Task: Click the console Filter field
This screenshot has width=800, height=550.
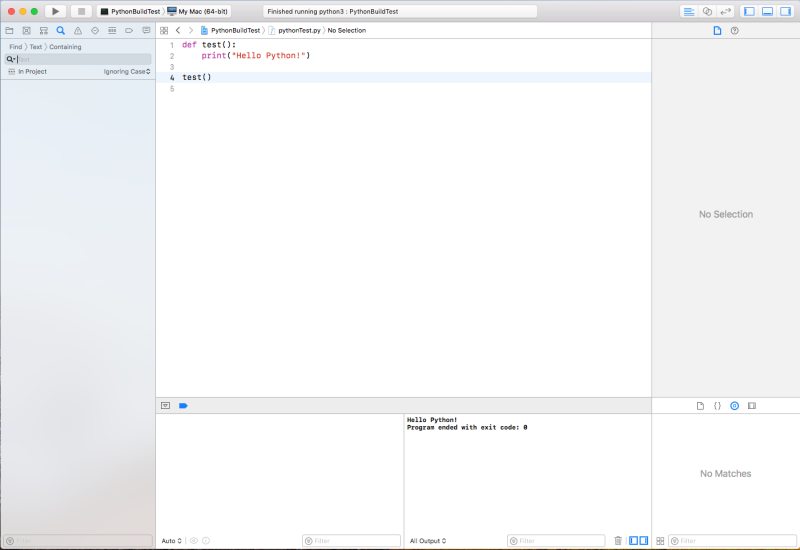Action: (x=556, y=541)
